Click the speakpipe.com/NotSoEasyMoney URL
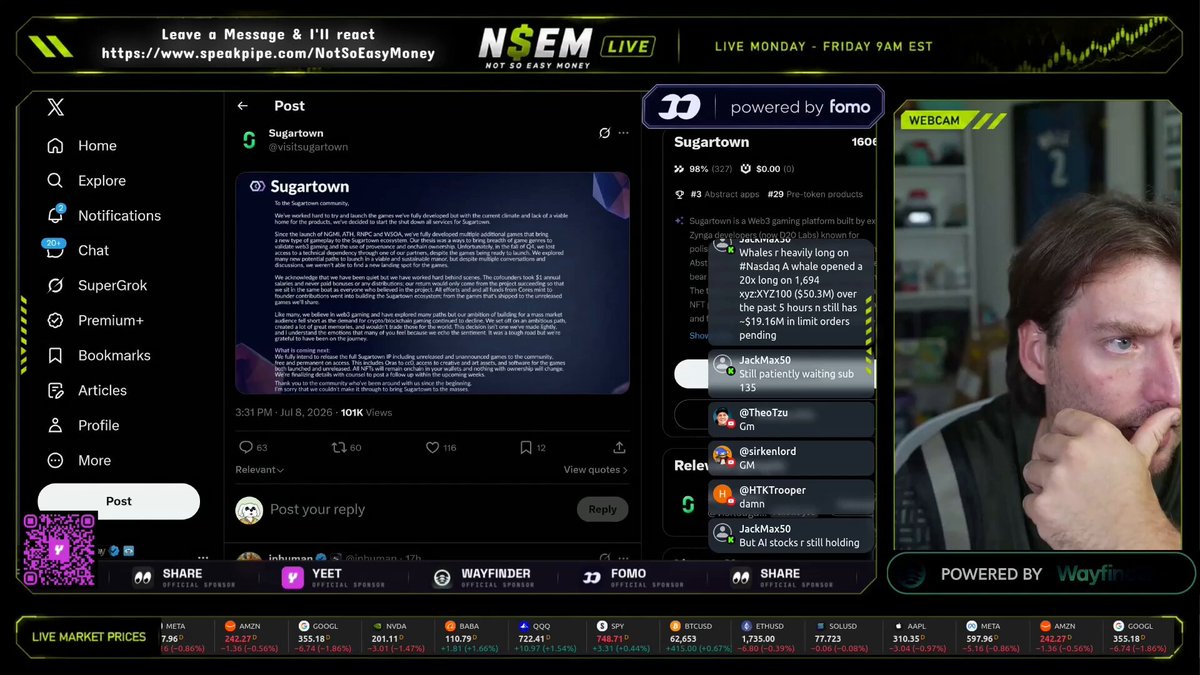 [x=268, y=53]
